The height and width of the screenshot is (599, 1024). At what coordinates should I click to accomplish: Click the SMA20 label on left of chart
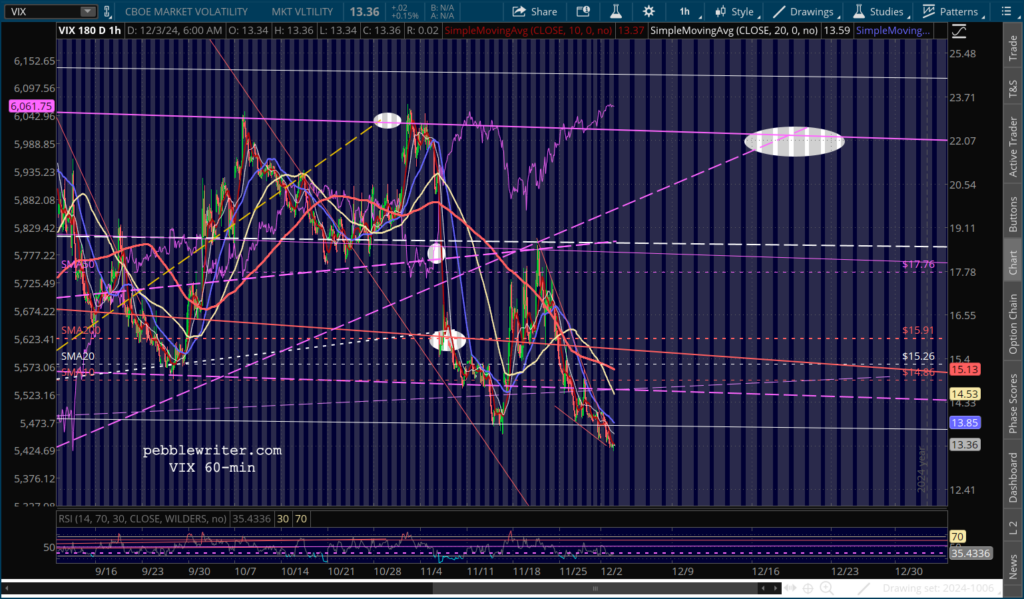[78, 357]
